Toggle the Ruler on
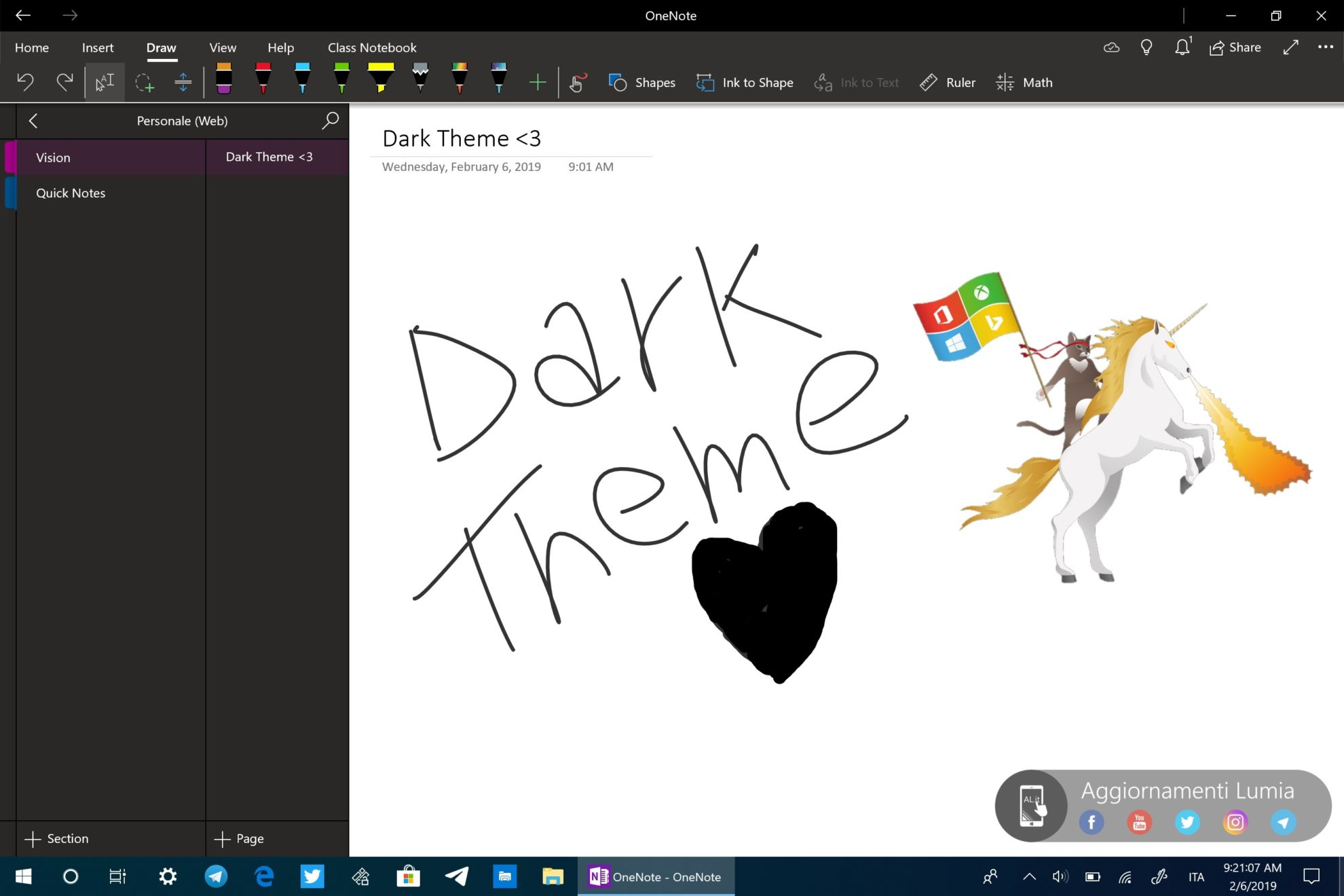 (947, 82)
